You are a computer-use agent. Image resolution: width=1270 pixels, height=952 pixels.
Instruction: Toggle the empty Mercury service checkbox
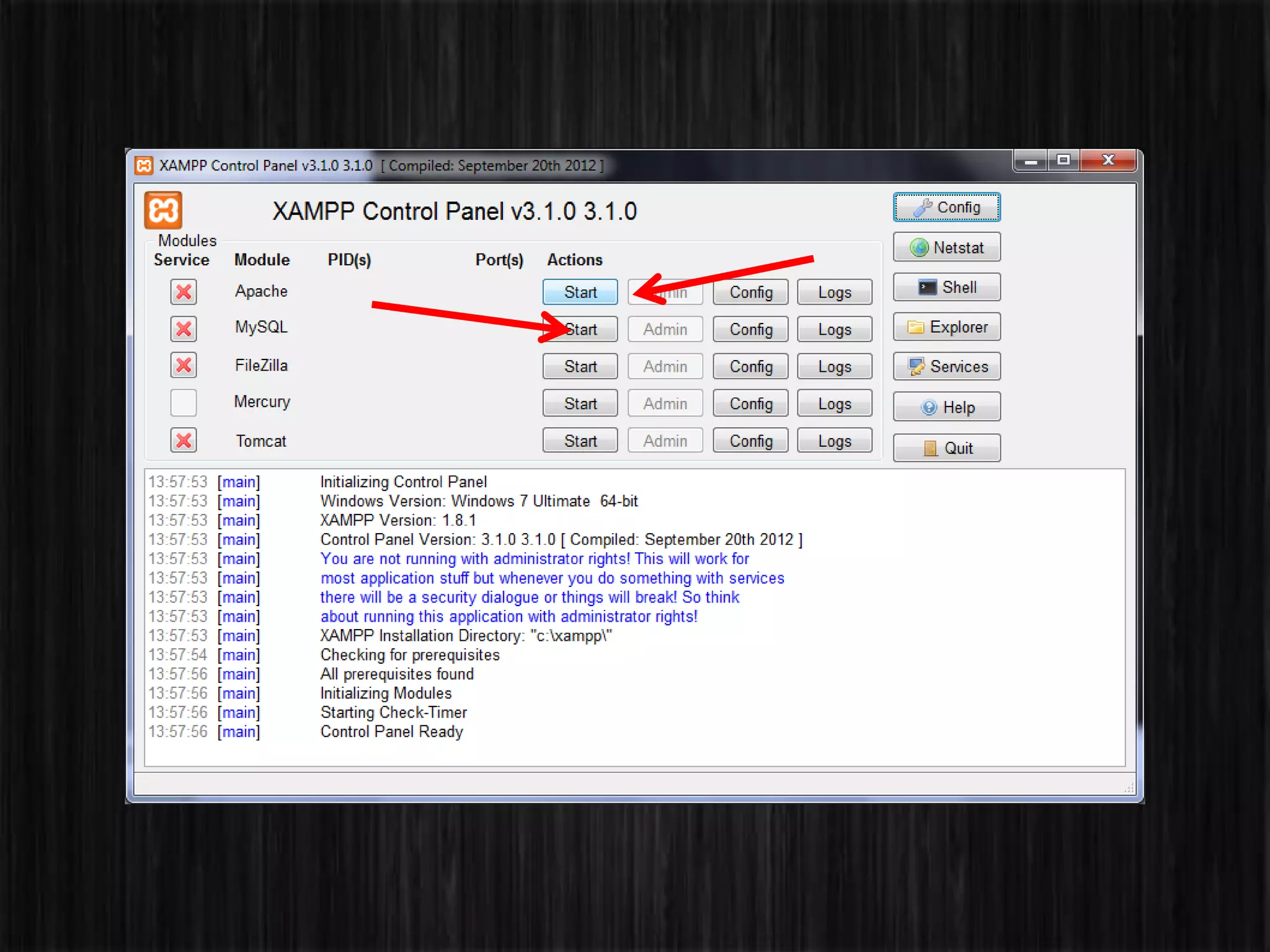click(x=184, y=403)
